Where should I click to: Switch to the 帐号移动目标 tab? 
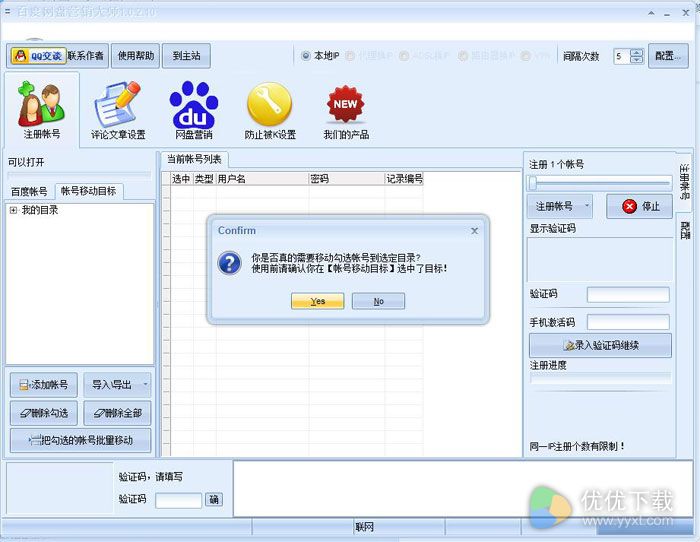[x=88, y=191]
